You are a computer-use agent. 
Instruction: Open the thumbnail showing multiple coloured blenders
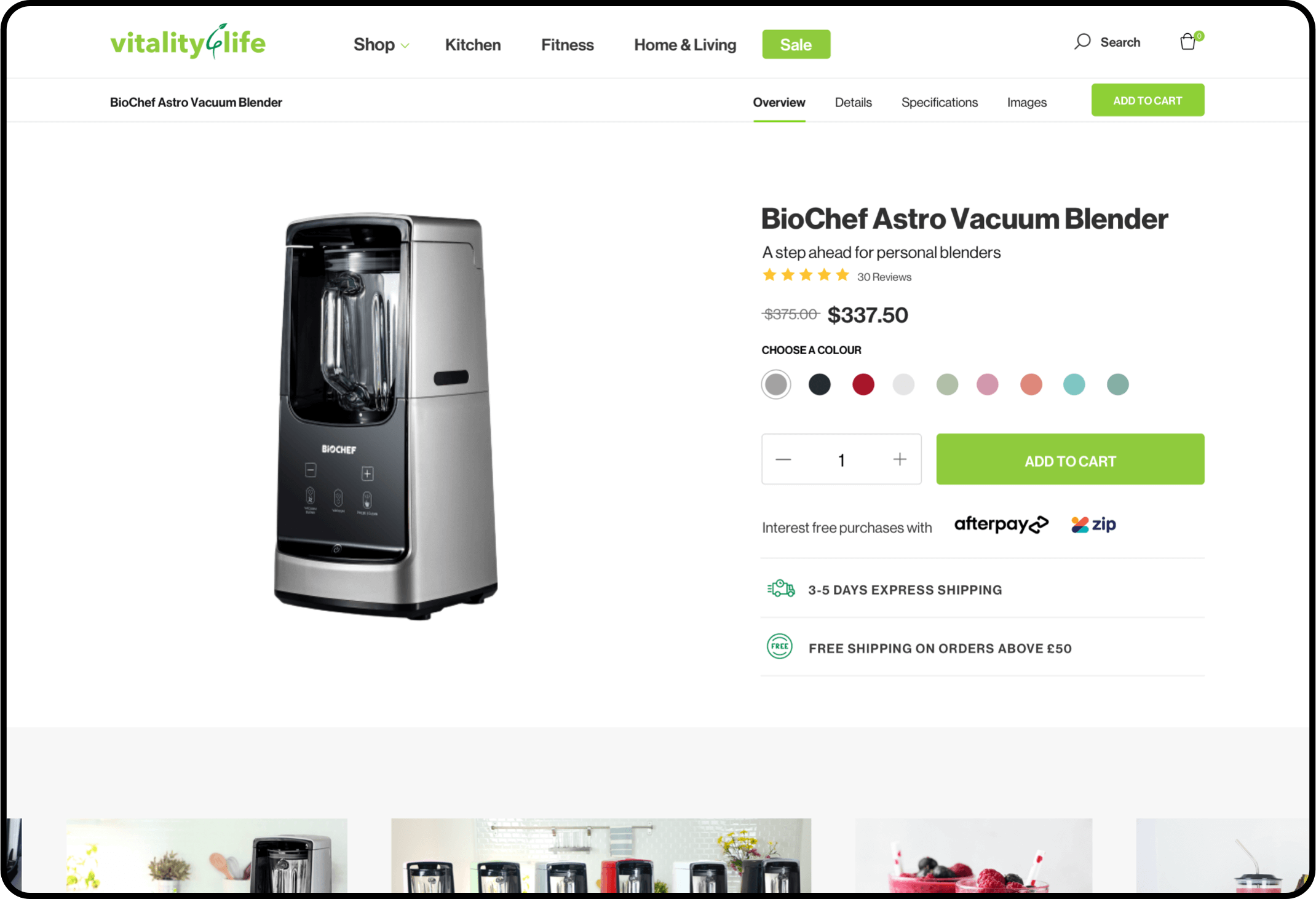point(601,855)
